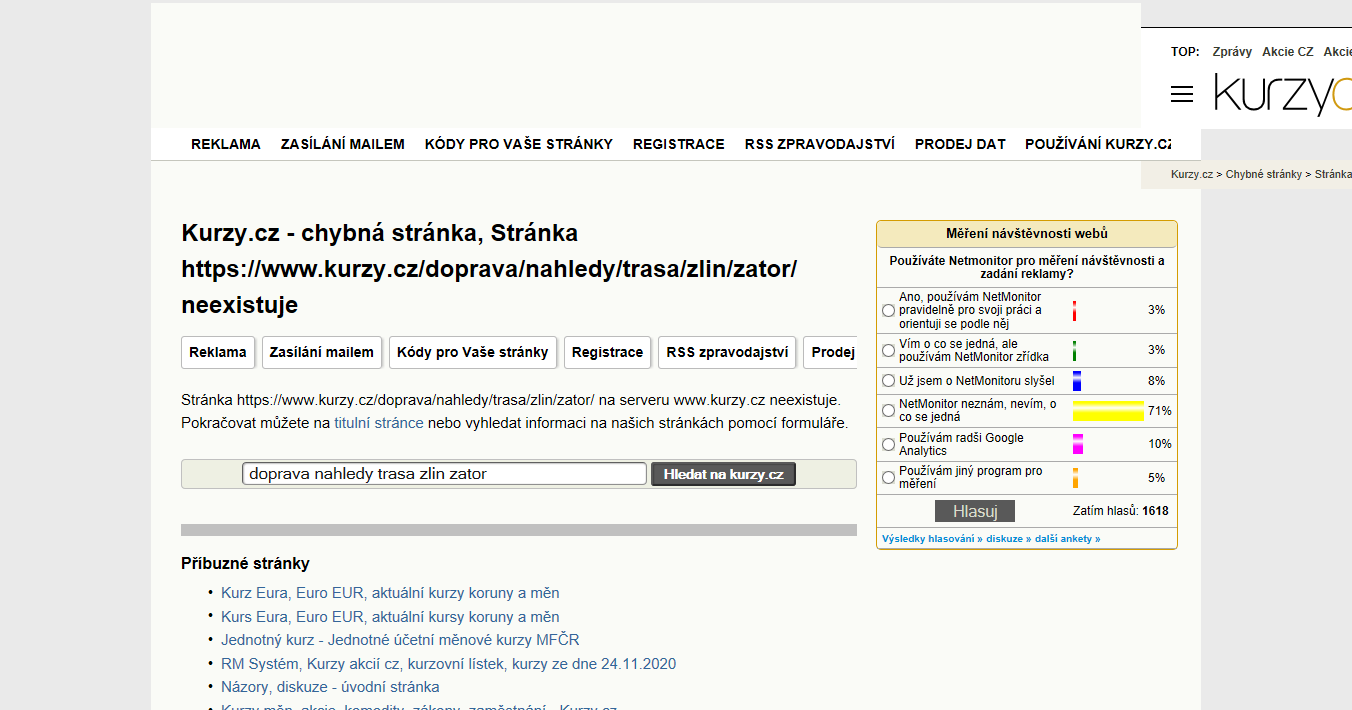
Task: Select radio 'NetMonitor neznám'
Action: [x=888, y=411]
